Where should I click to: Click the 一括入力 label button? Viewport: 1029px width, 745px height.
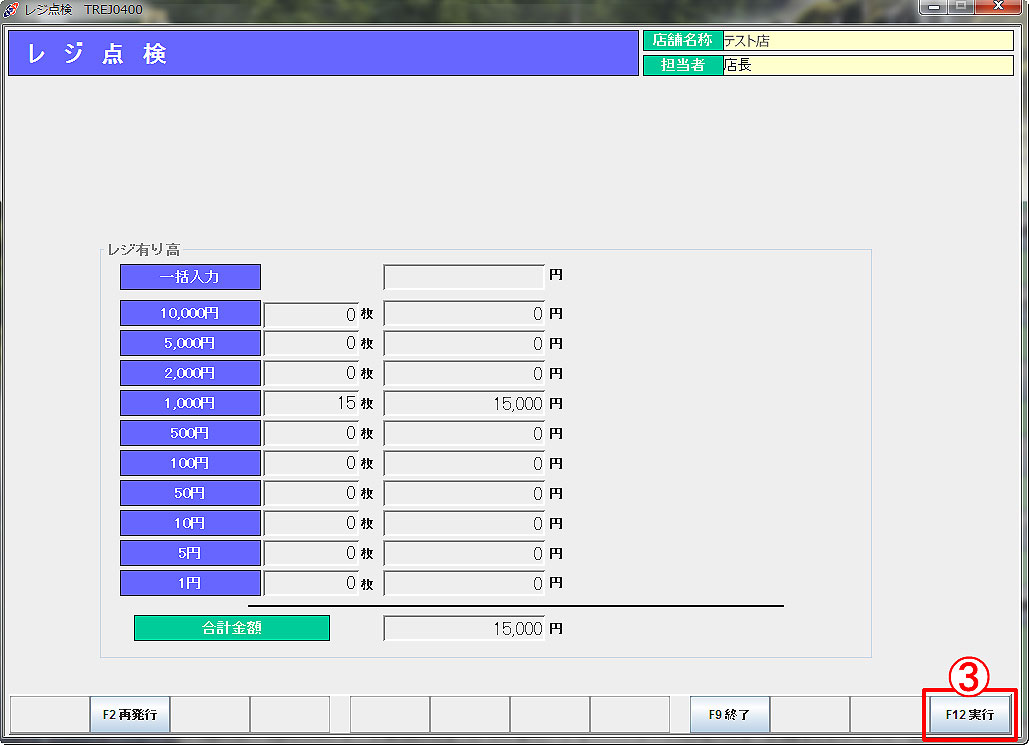pyautogui.click(x=190, y=277)
